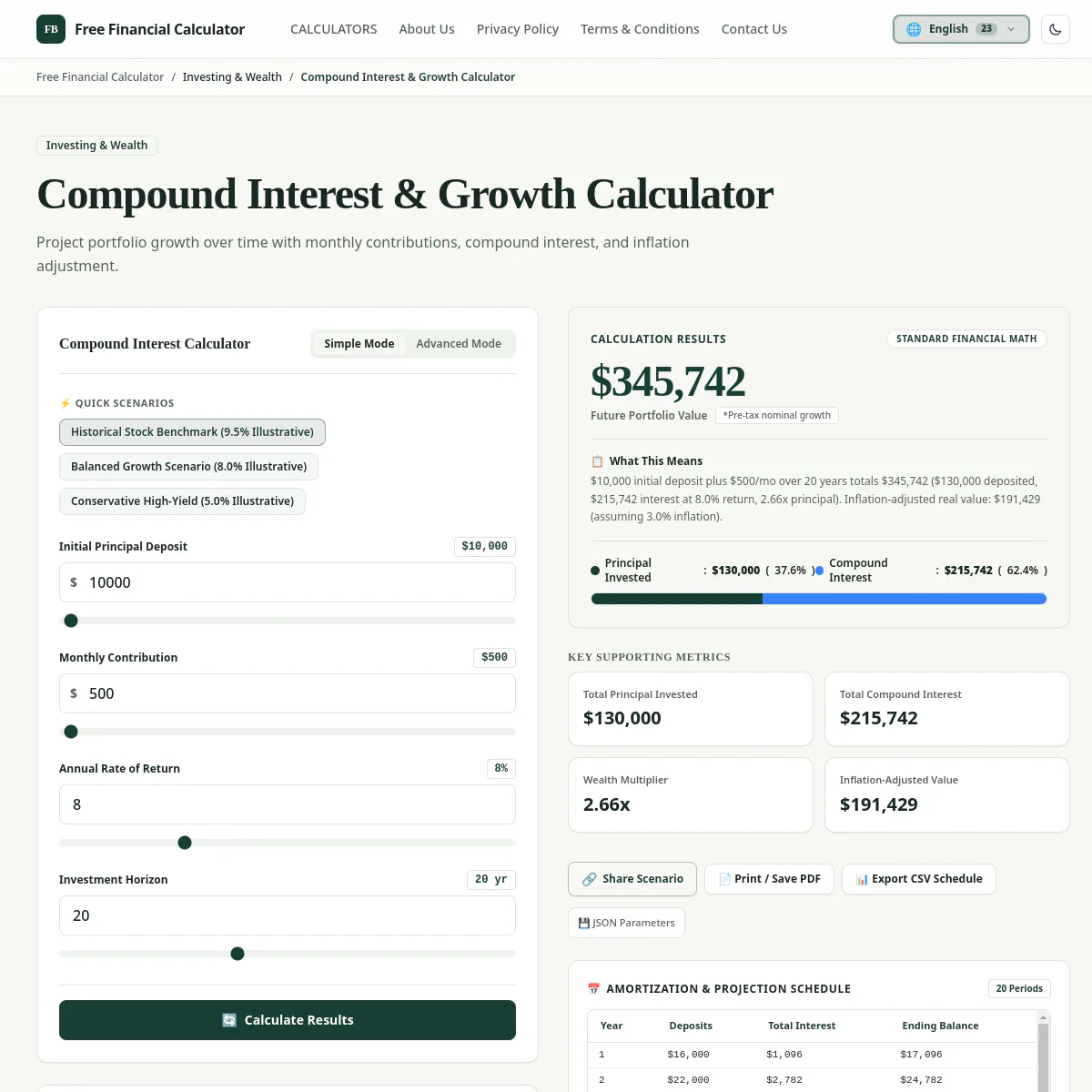Click the Investment Horizon slider handle
Viewport: 1092px width, 1092px height.
pyautogui.click(x=238, y=954)
